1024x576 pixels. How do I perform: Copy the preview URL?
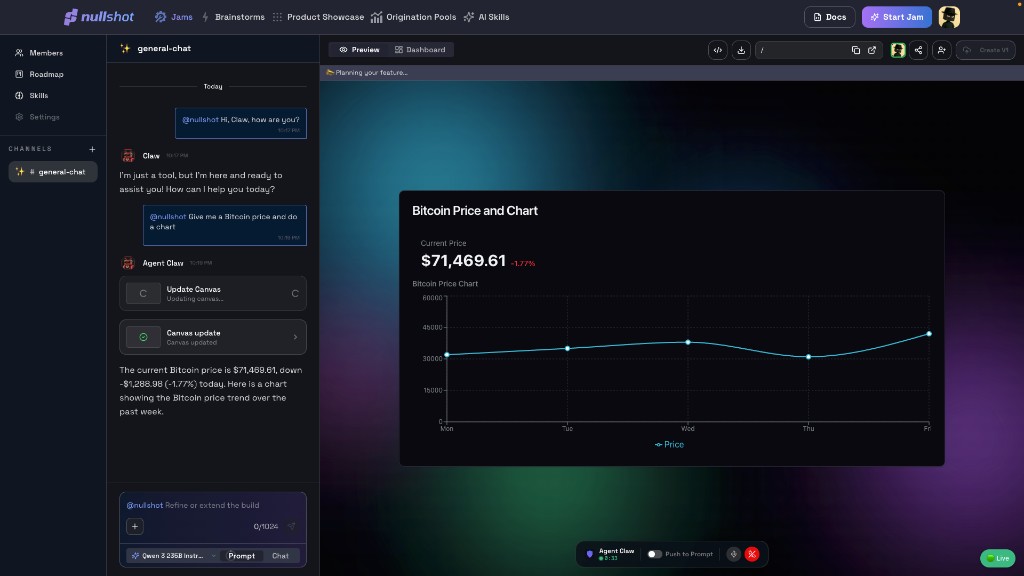tap(856, 50)
